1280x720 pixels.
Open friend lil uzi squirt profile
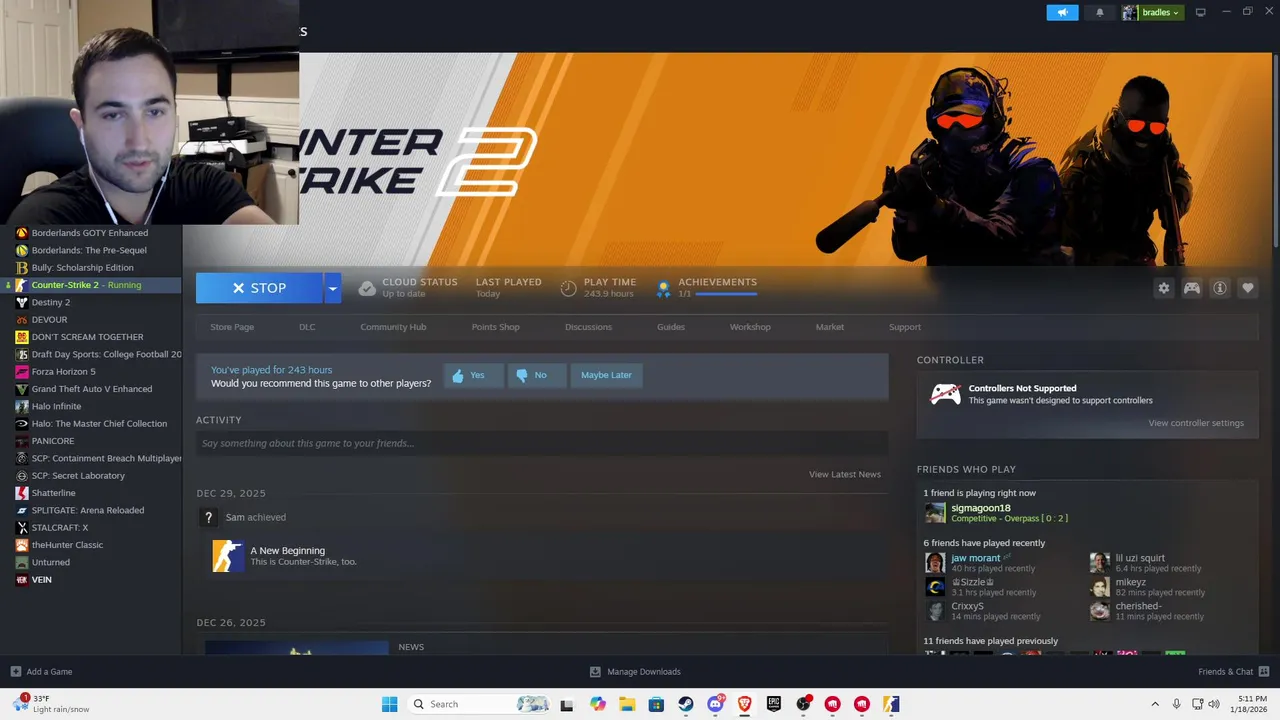click(1140, 558)
